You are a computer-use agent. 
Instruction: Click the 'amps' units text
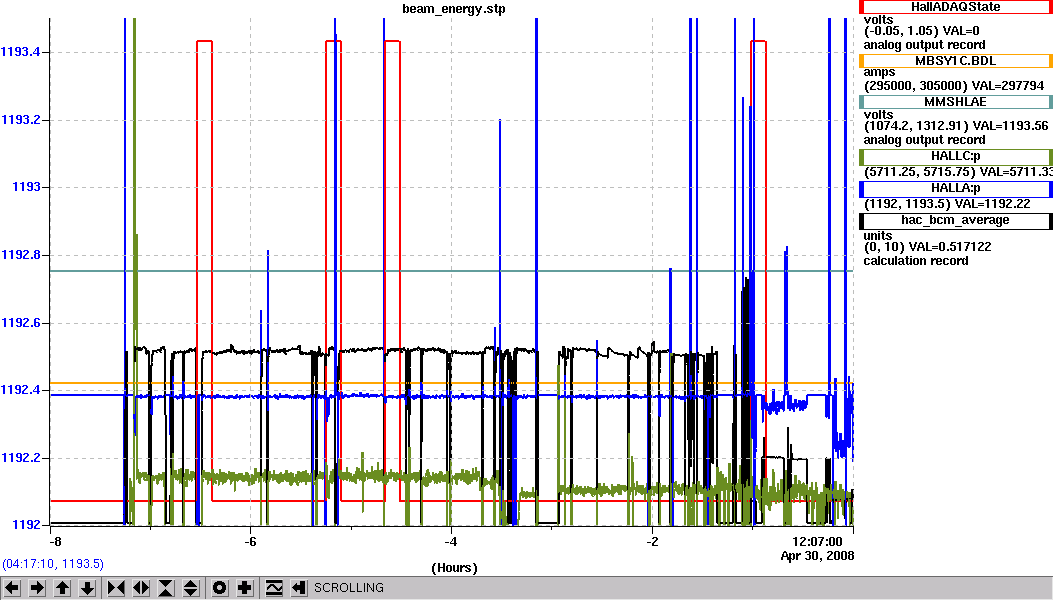coord(879,73)
